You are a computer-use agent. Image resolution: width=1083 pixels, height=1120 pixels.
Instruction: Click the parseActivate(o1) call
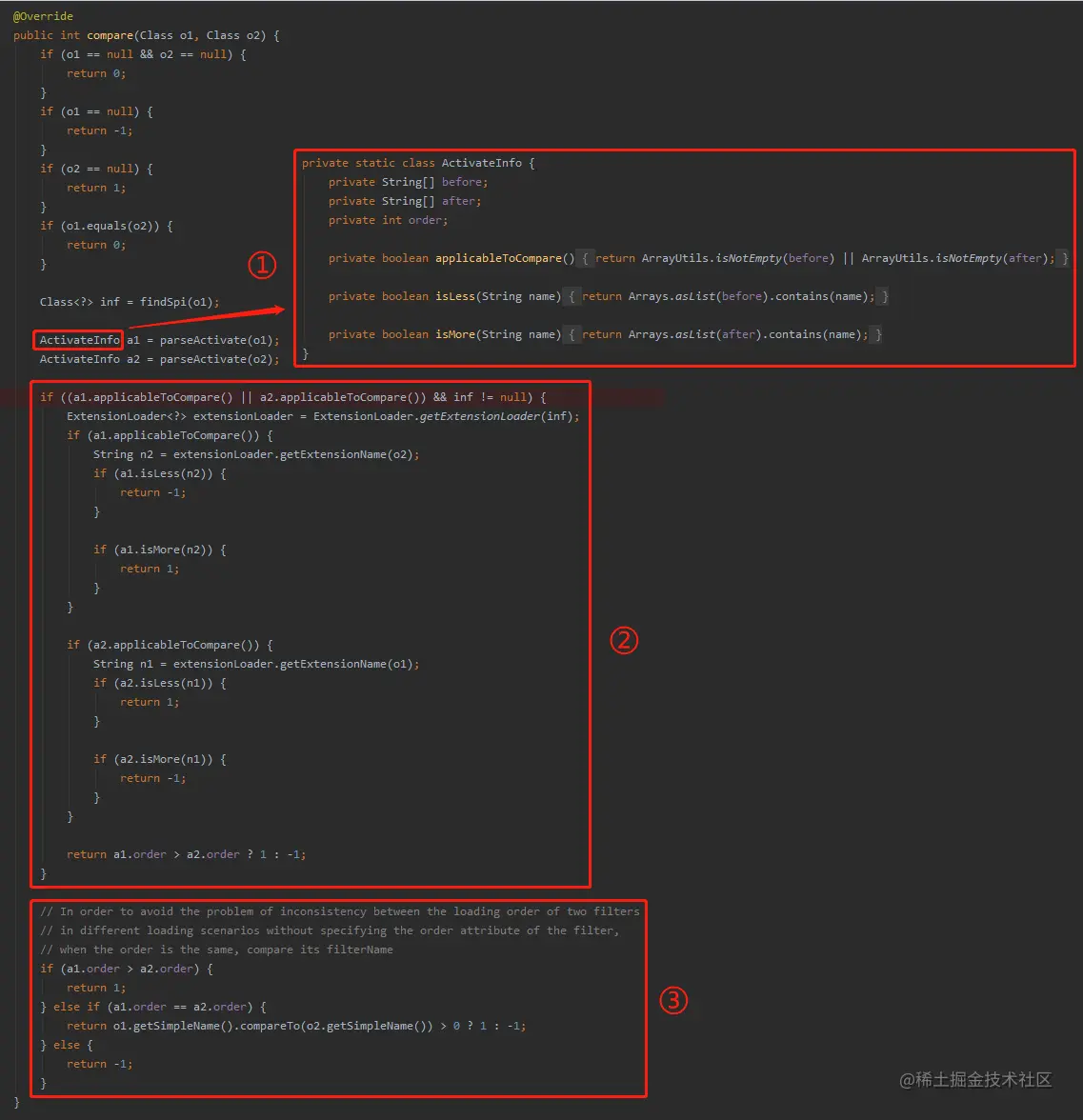point(216,340)
